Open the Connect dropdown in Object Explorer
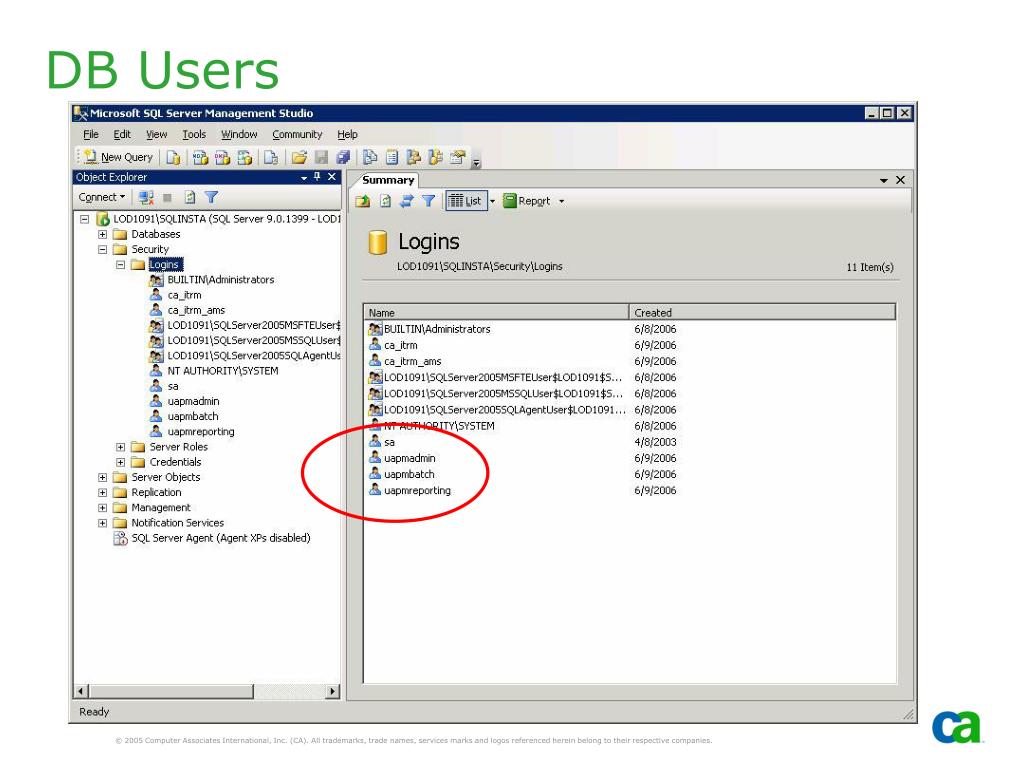 click(x=102, y=198)
